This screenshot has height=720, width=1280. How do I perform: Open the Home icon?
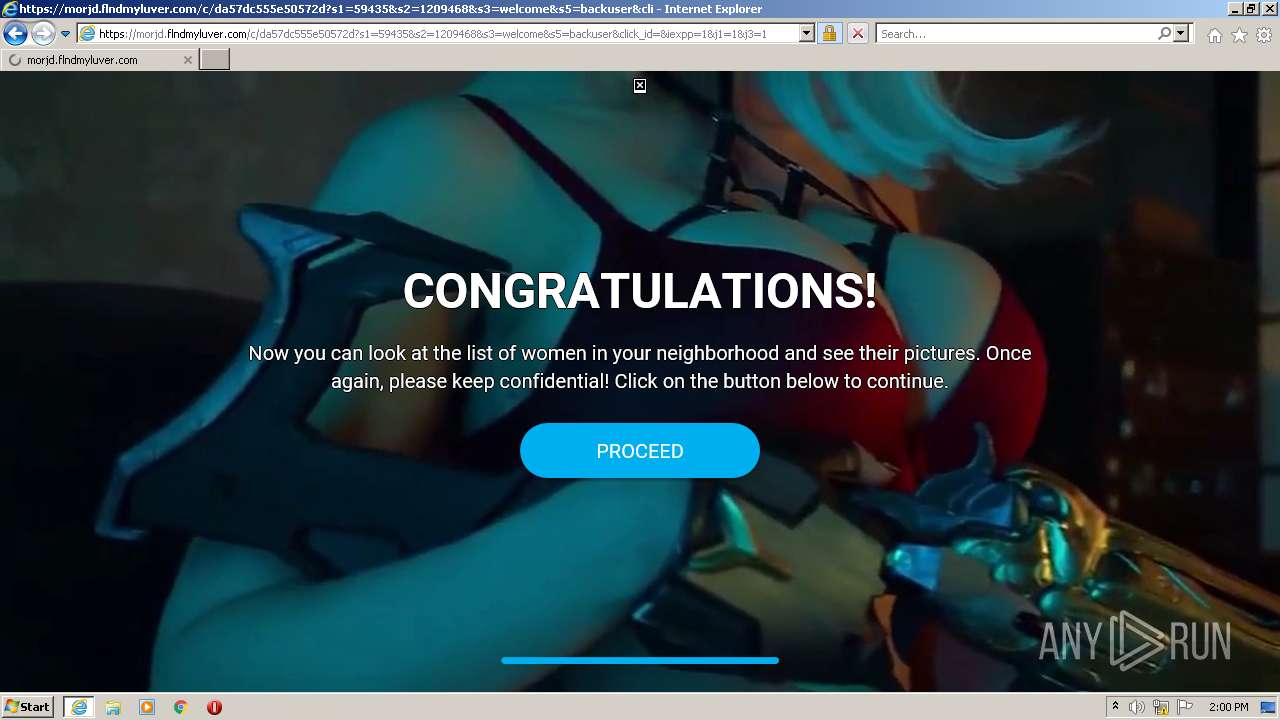tap(1214, 35)
